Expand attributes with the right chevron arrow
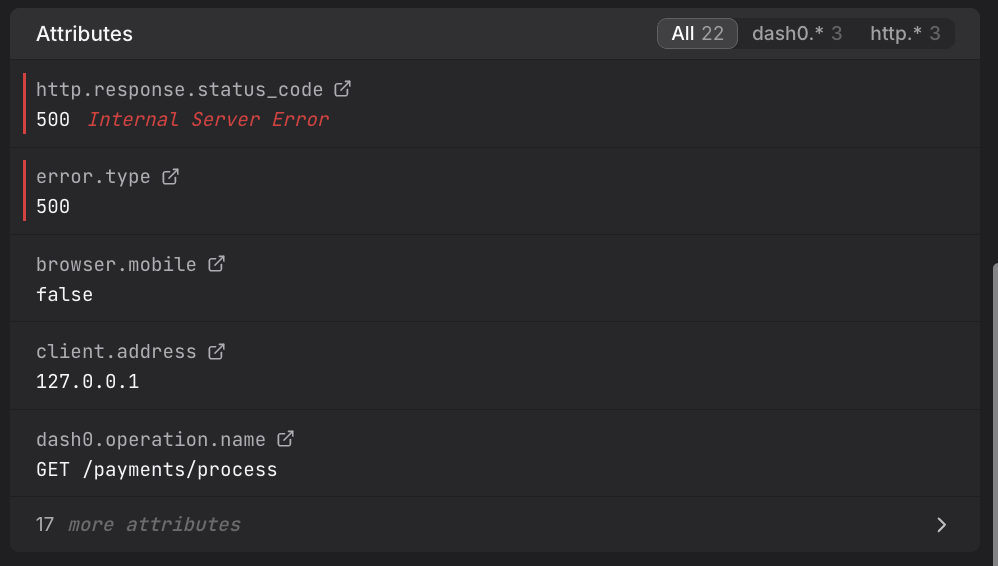This screenshot has height=566, width=998. 941,525
